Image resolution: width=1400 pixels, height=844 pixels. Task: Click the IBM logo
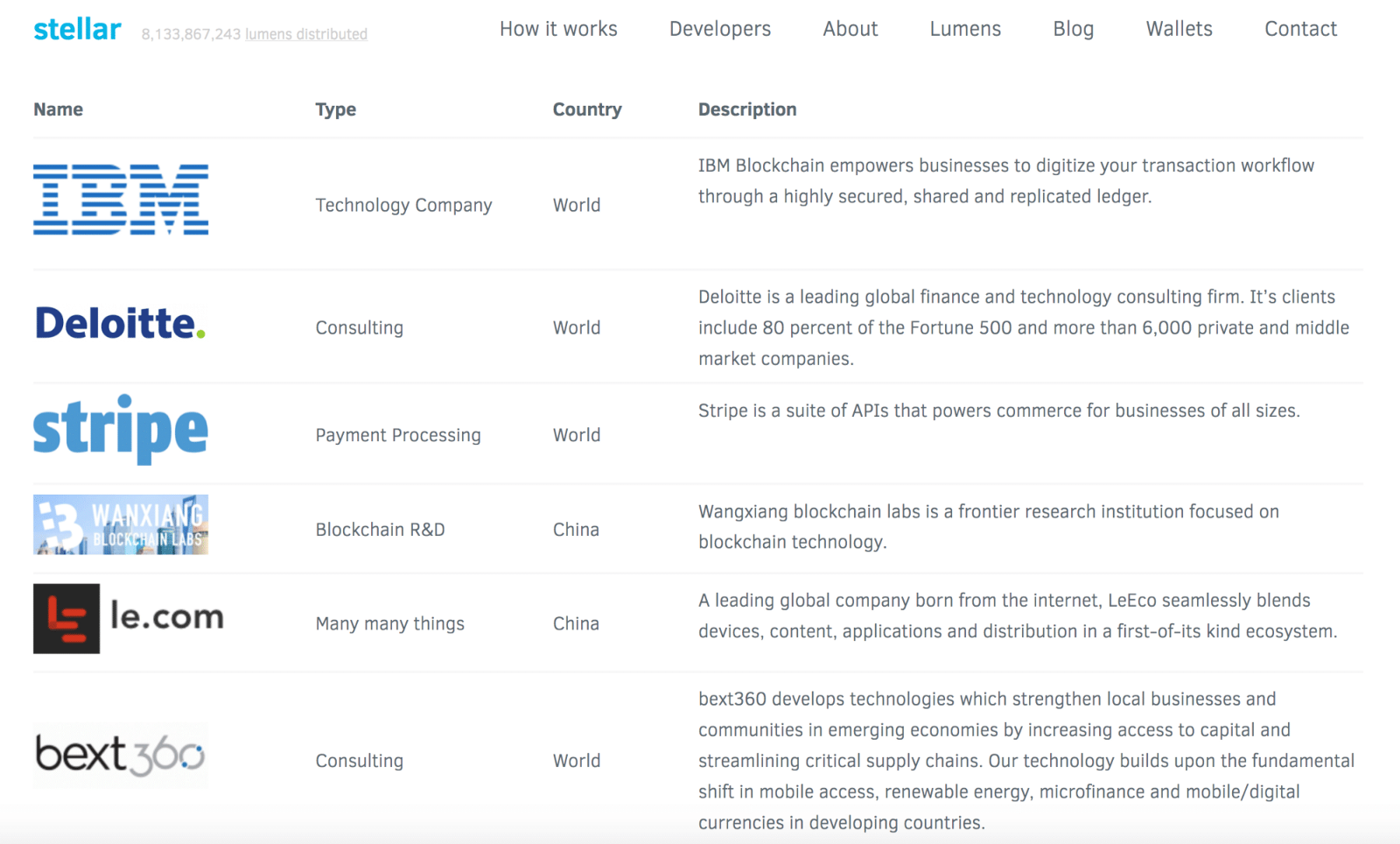[121, 200]
